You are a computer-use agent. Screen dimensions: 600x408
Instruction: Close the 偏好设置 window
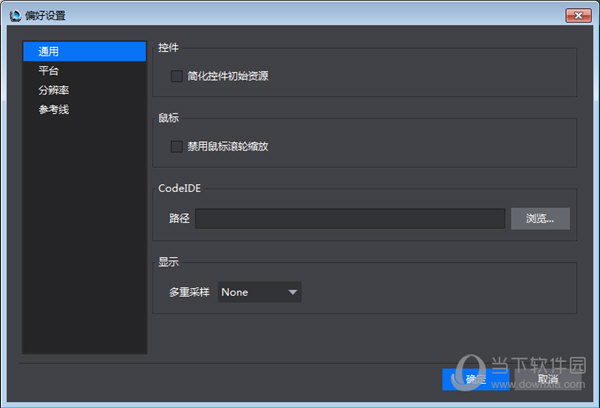click(x=579, y=15)
